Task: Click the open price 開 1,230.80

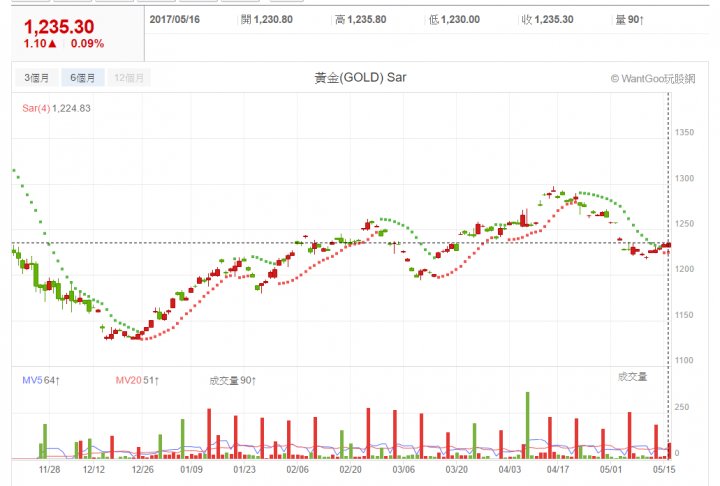Action: [x=267, y=19]
